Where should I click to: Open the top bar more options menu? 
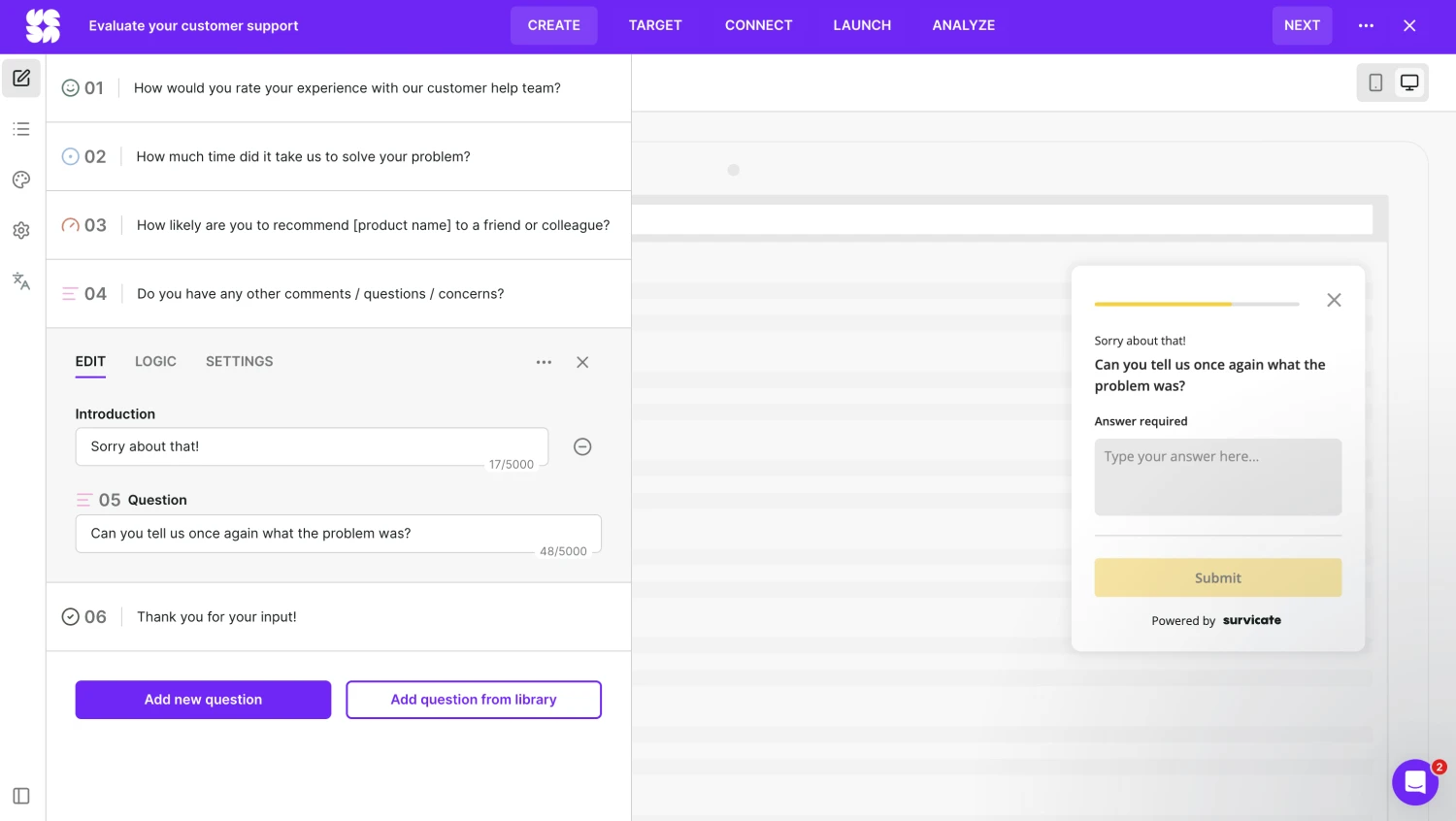(1366, 26)
